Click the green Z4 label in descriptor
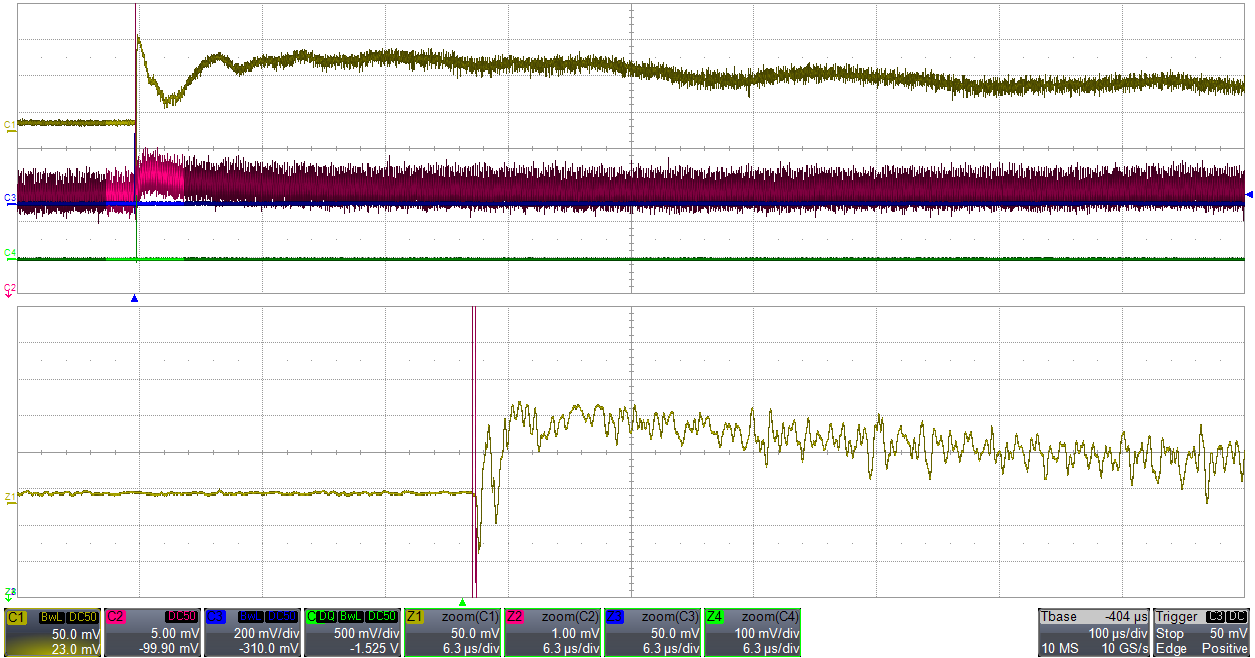This screenshot has width=1255, height=658. 715,617
